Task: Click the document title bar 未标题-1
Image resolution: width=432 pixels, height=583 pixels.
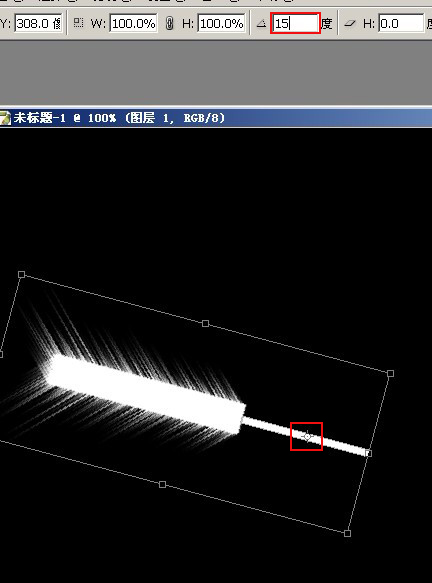Action: point(216,118)
